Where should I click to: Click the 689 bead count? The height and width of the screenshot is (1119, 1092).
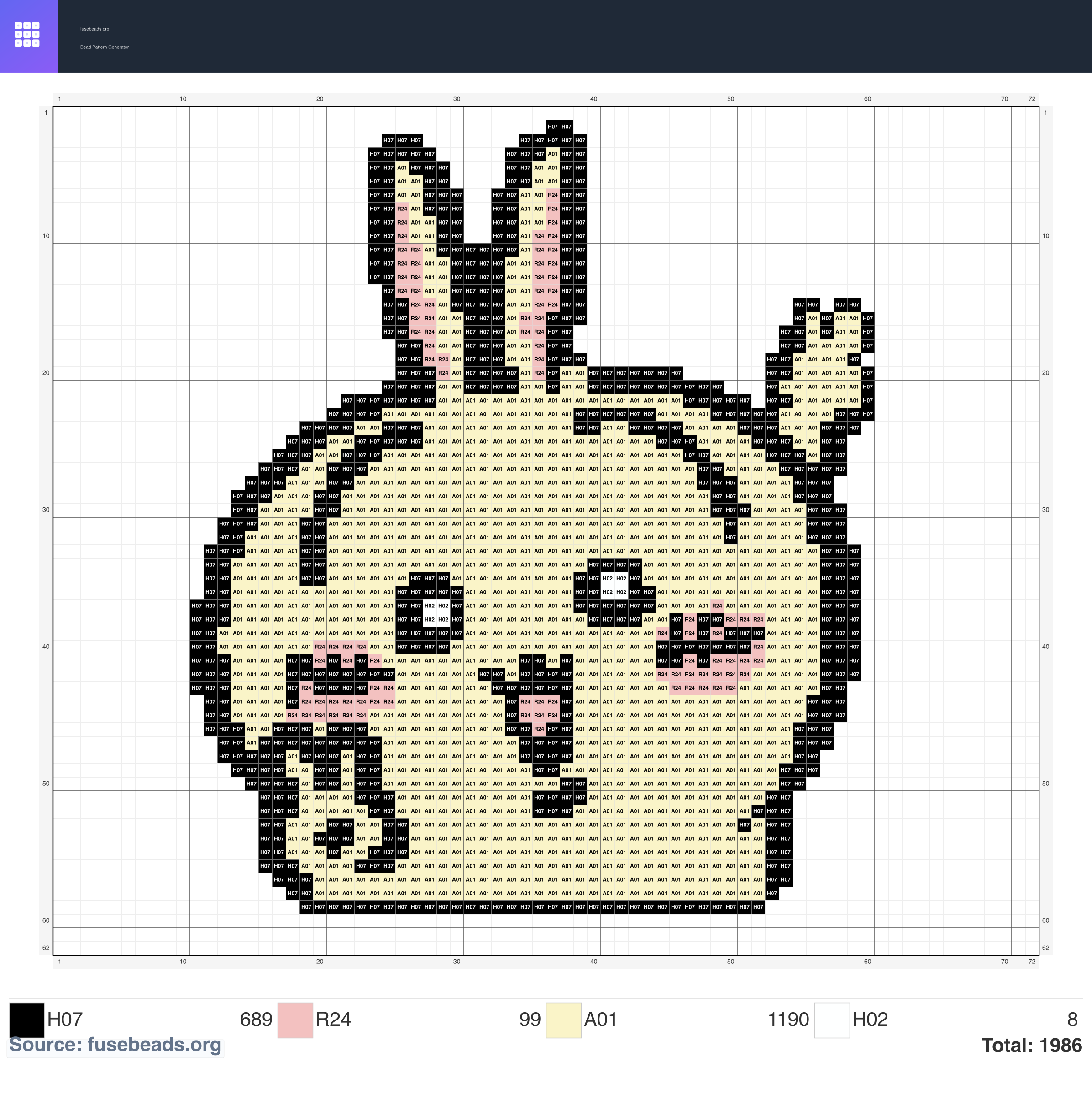point(256,1019)
